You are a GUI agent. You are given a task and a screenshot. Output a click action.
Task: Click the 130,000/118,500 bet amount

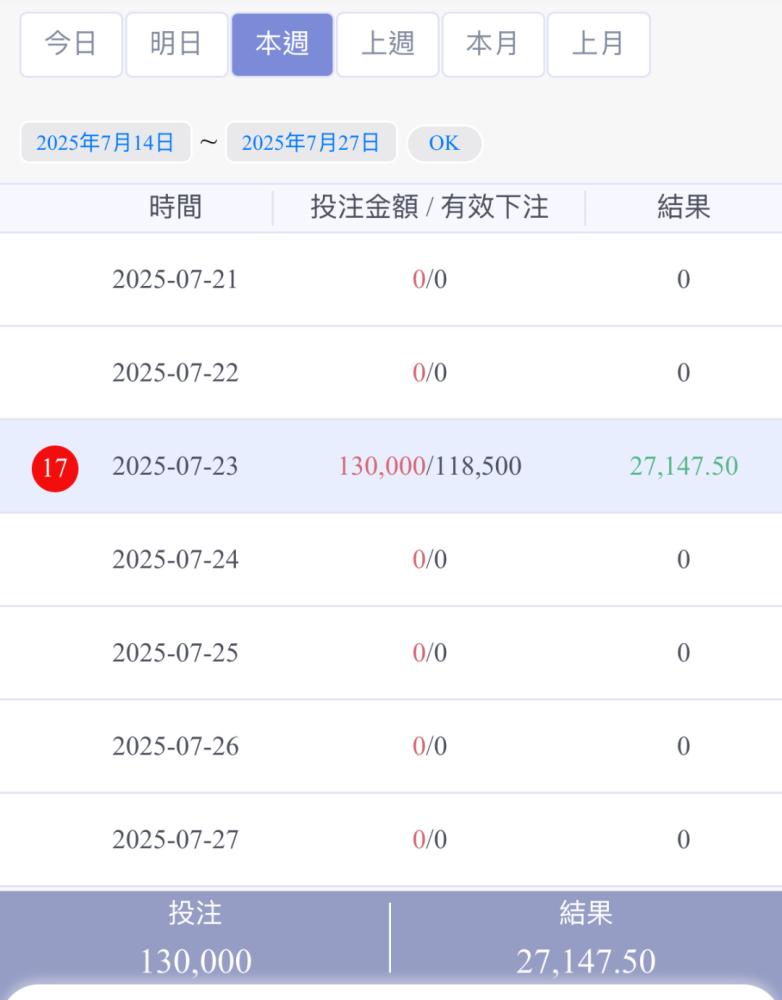click(x=429, y=466)
